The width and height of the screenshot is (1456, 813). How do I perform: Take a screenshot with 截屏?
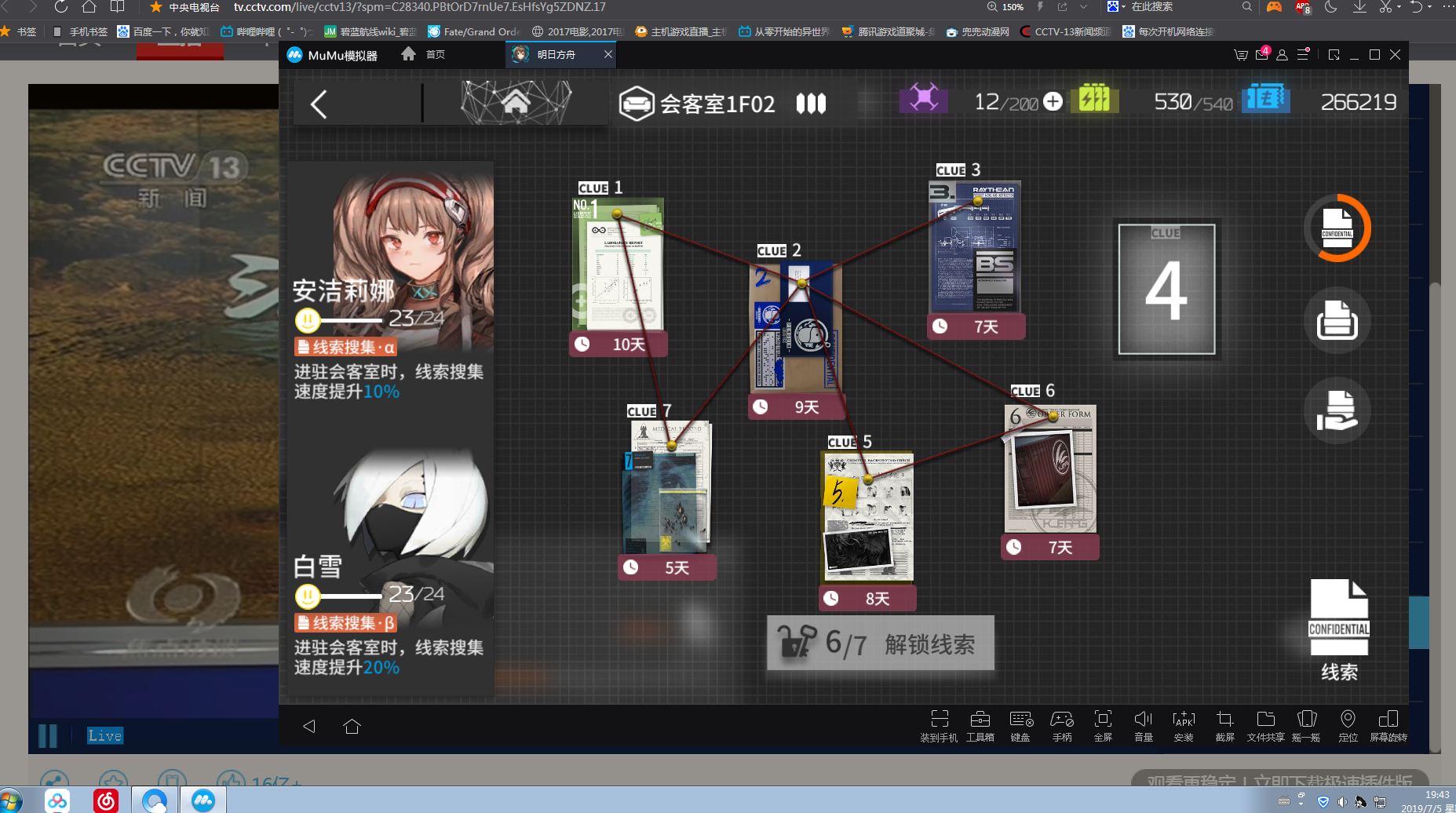tap(1224, 726)
